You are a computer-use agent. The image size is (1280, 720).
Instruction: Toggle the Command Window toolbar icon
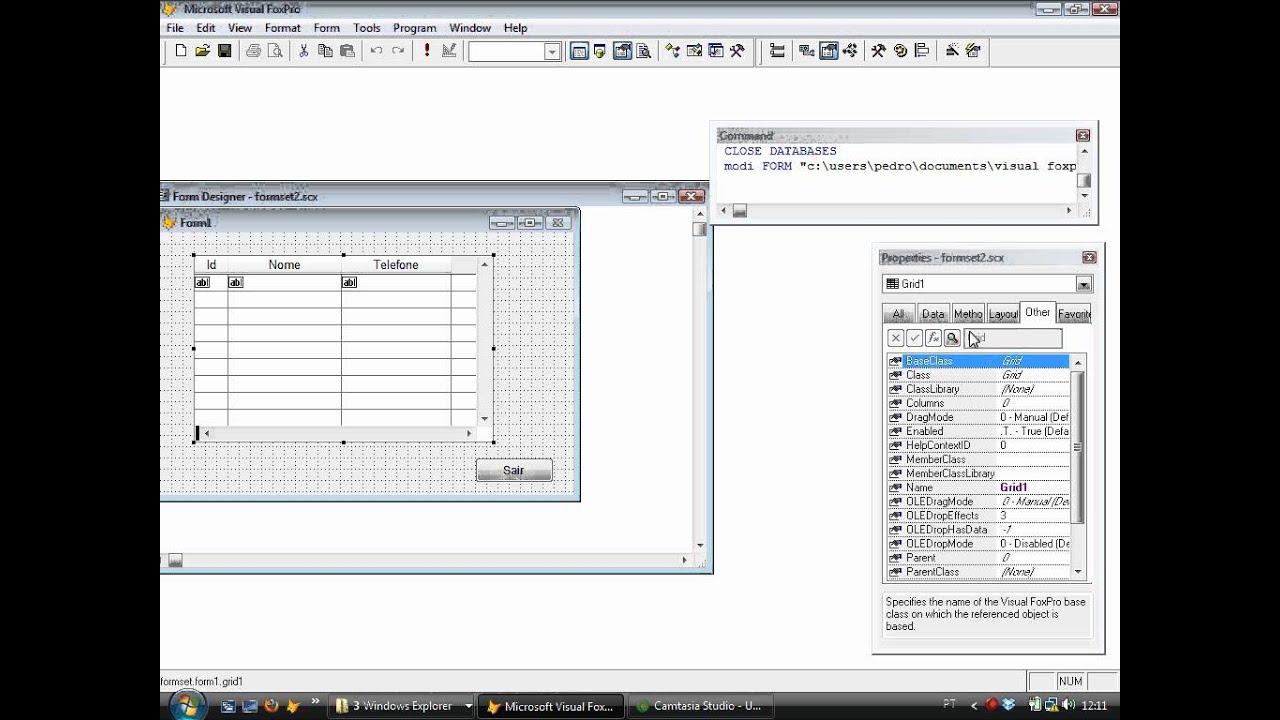[x=579, y=51]
